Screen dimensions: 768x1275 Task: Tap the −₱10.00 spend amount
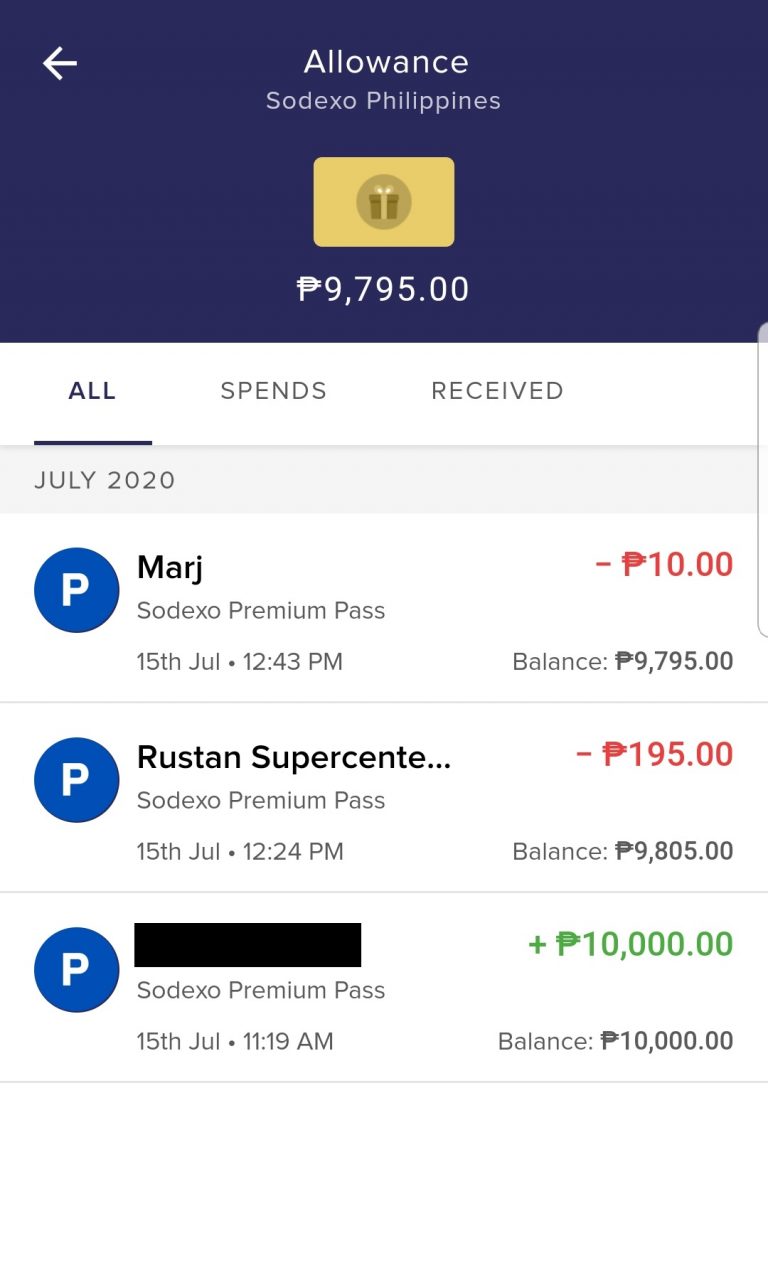point(664,565)
